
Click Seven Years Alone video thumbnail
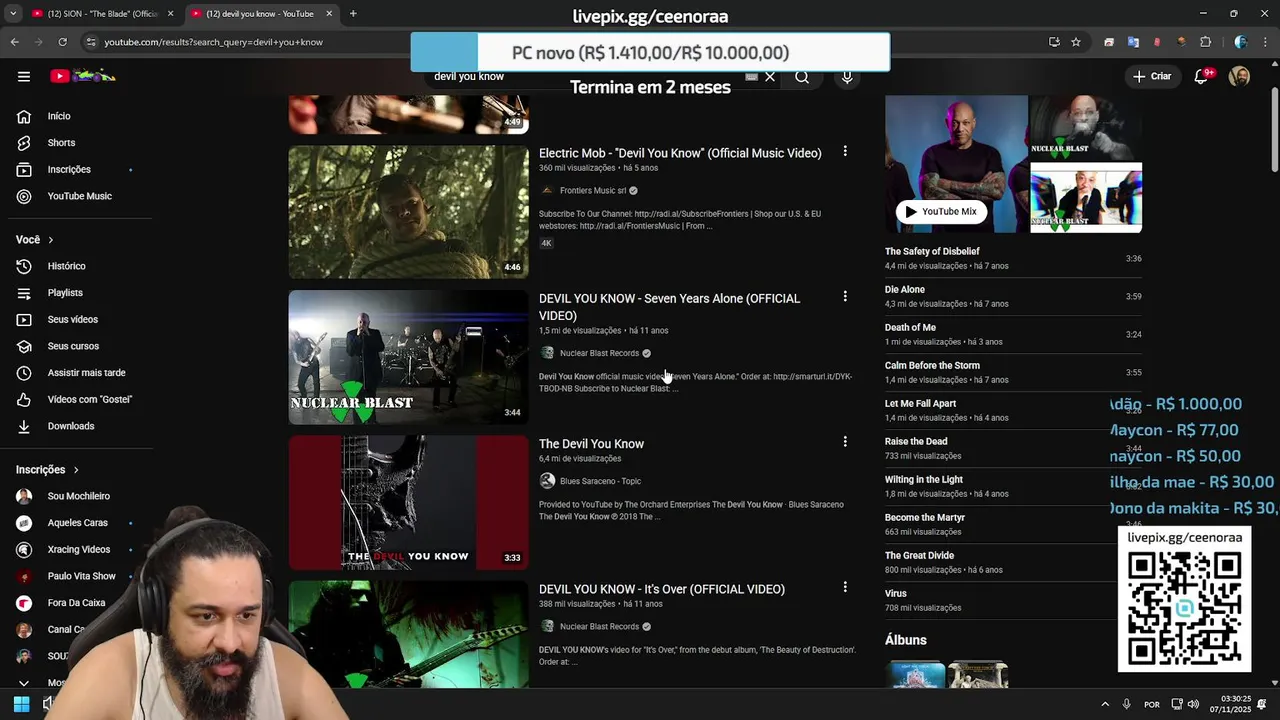[x=408, y=357]
